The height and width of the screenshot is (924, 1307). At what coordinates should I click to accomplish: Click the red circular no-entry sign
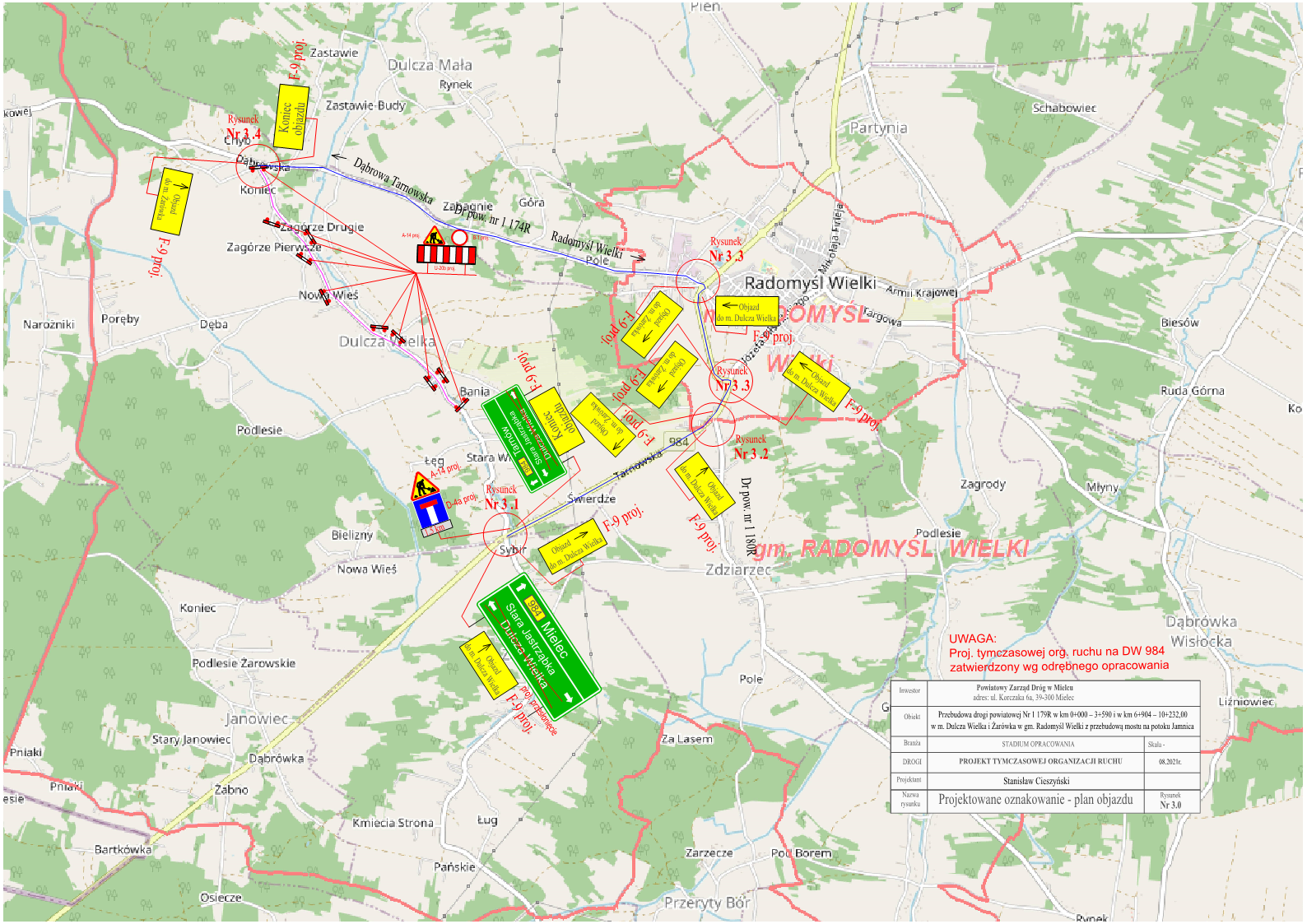pyautogui.click(x=459, y=238)
